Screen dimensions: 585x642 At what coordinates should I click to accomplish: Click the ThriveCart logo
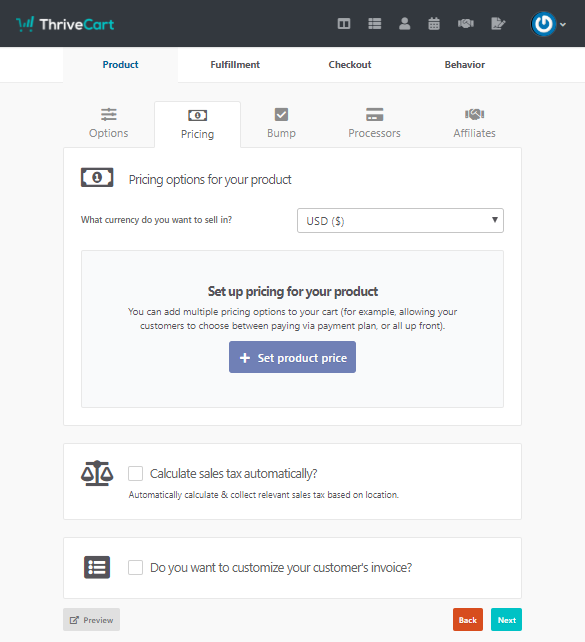(65, 24)
